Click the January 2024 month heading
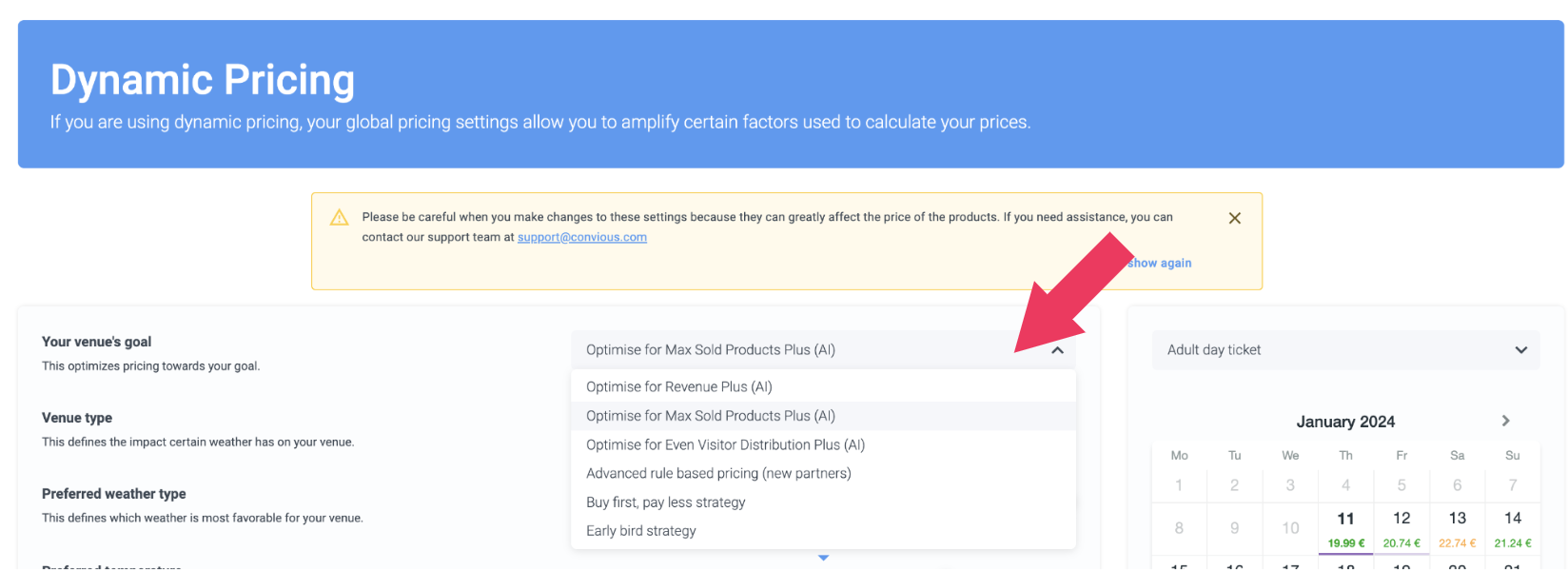 [1345, 422]
